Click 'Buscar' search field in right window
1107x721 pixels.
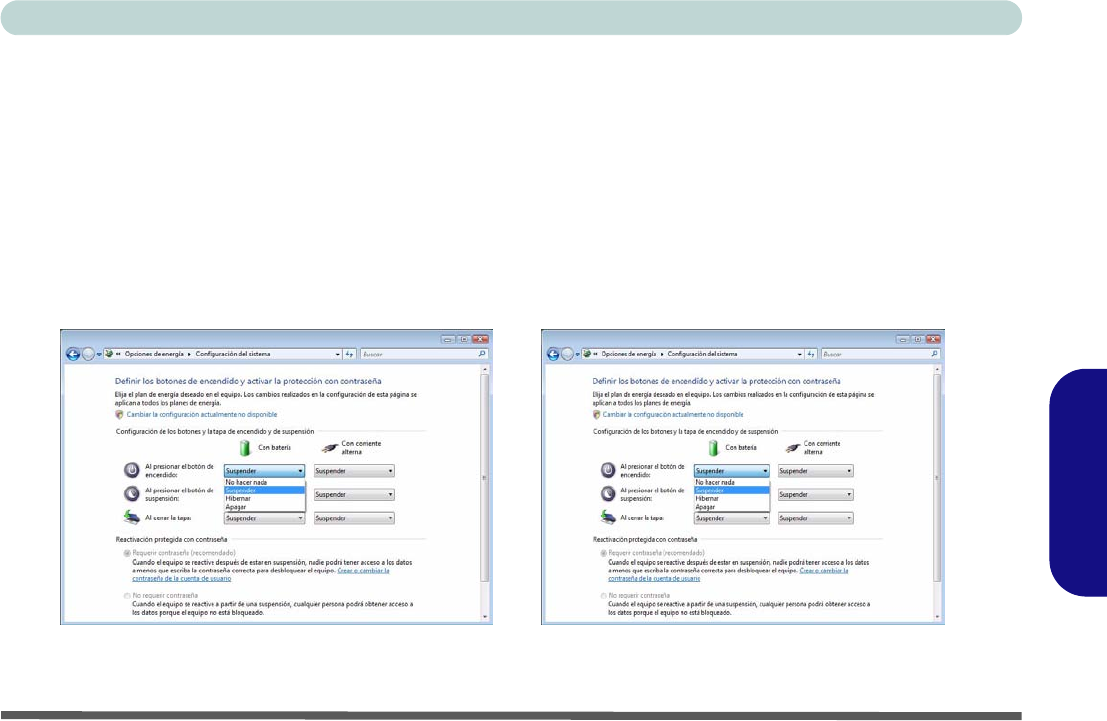coord(881,354)
